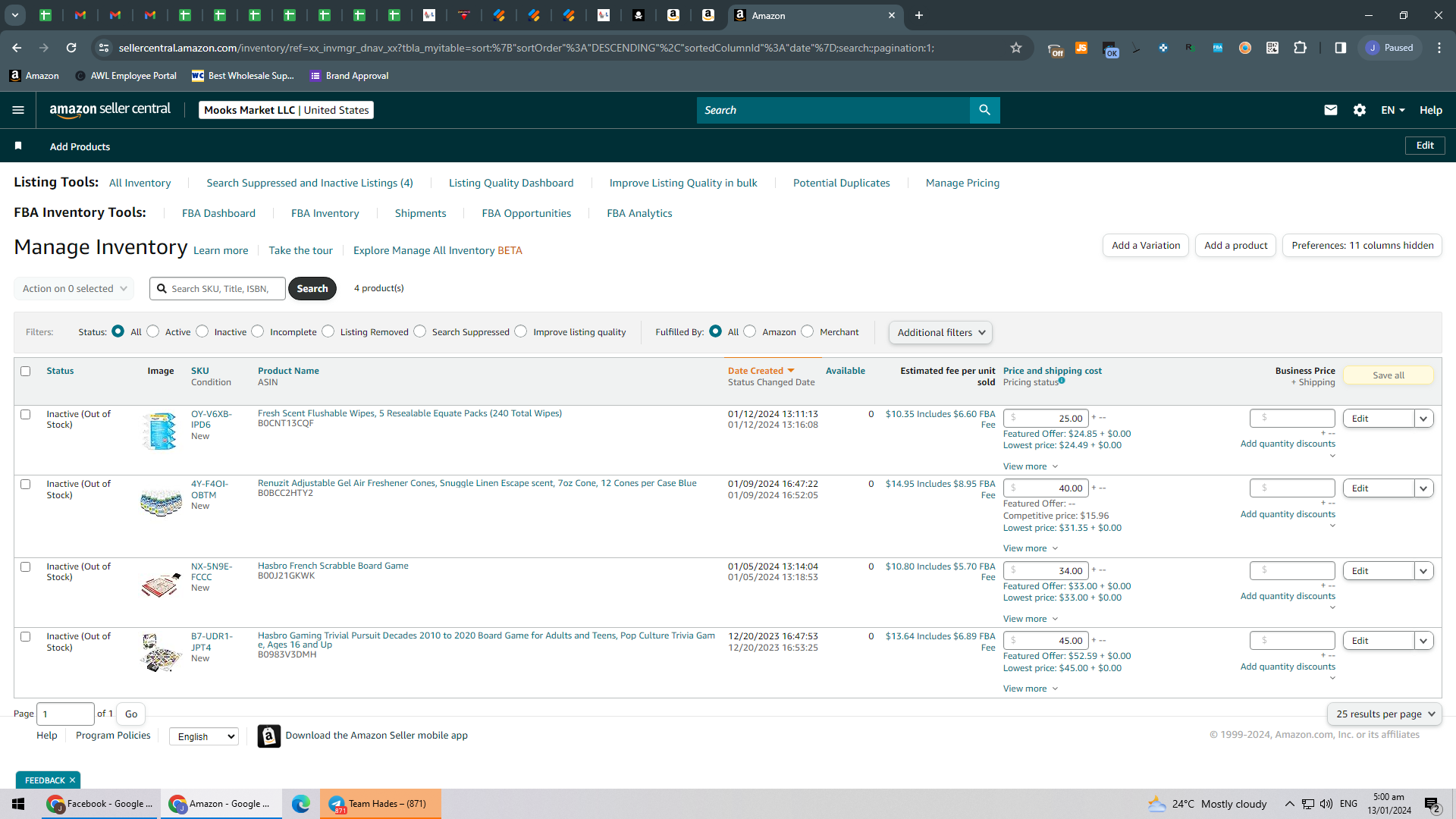The image size is (1456, 819).
Task: Go back with the browser back arrow
Action: click(17, 48)
